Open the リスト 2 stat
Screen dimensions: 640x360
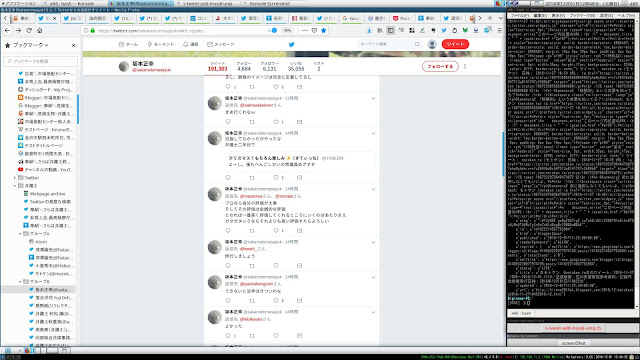coord(319,67)
